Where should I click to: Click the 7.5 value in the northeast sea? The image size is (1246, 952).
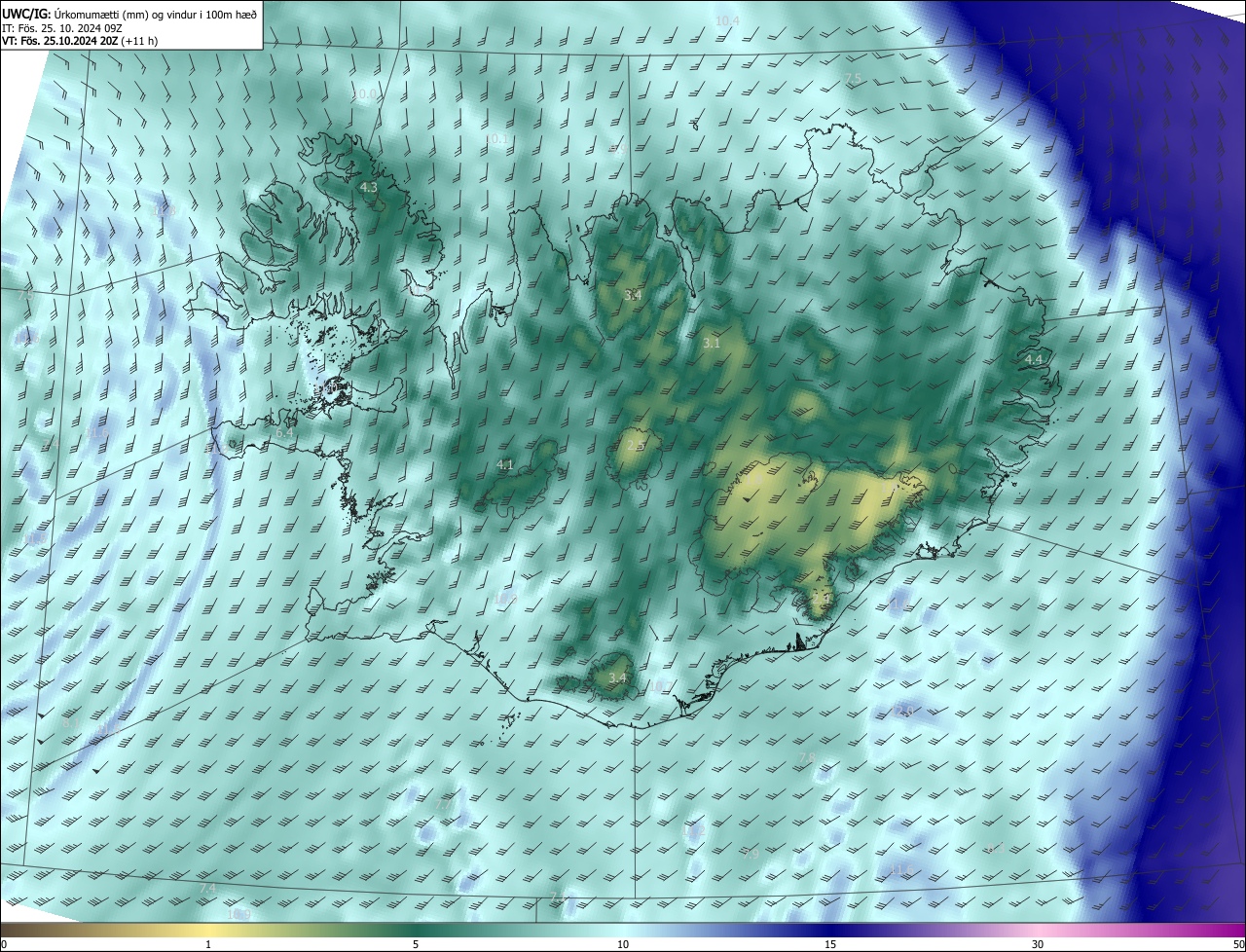coord(853,78)
